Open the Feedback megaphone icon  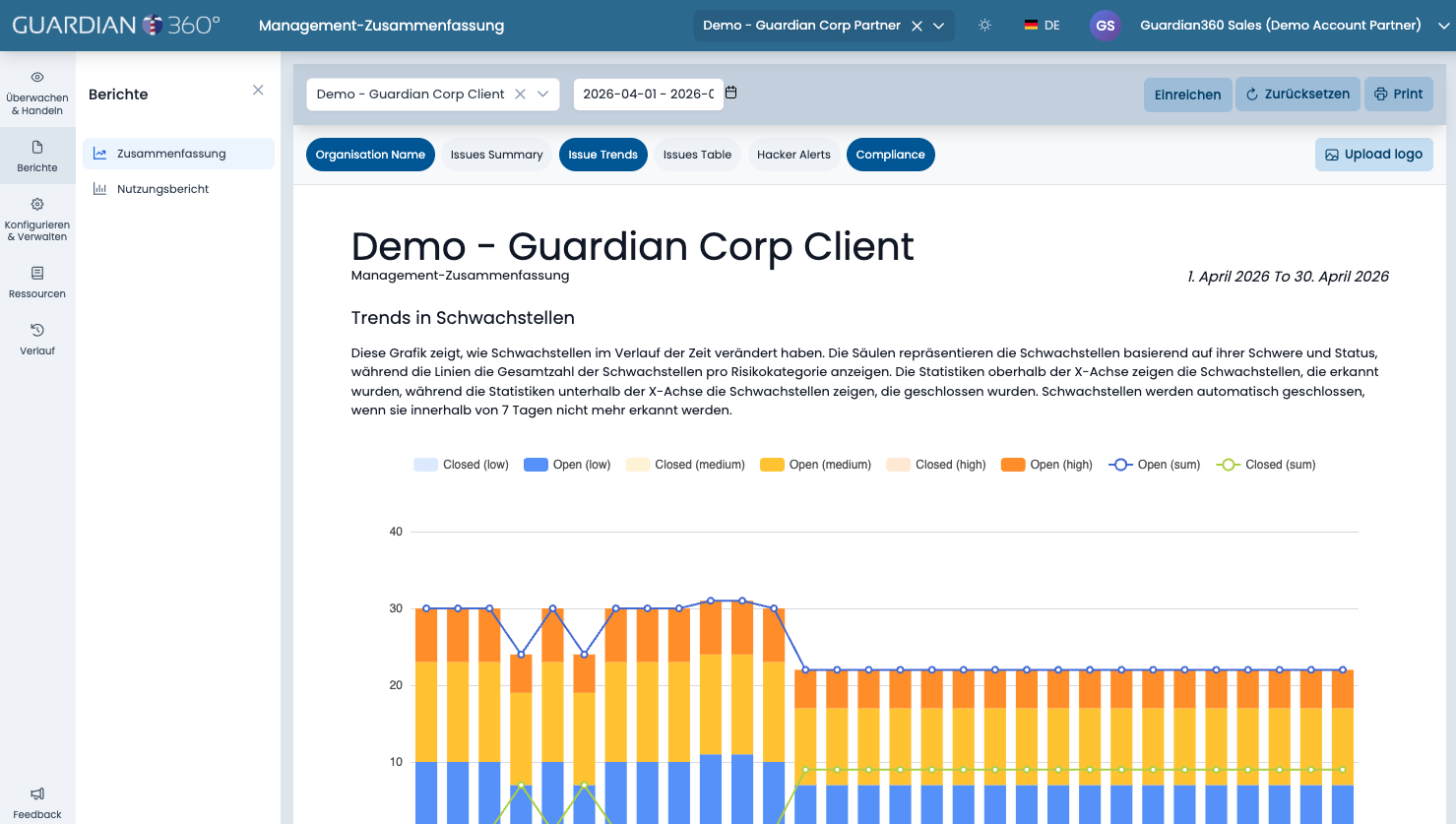(x=37, y=793)
